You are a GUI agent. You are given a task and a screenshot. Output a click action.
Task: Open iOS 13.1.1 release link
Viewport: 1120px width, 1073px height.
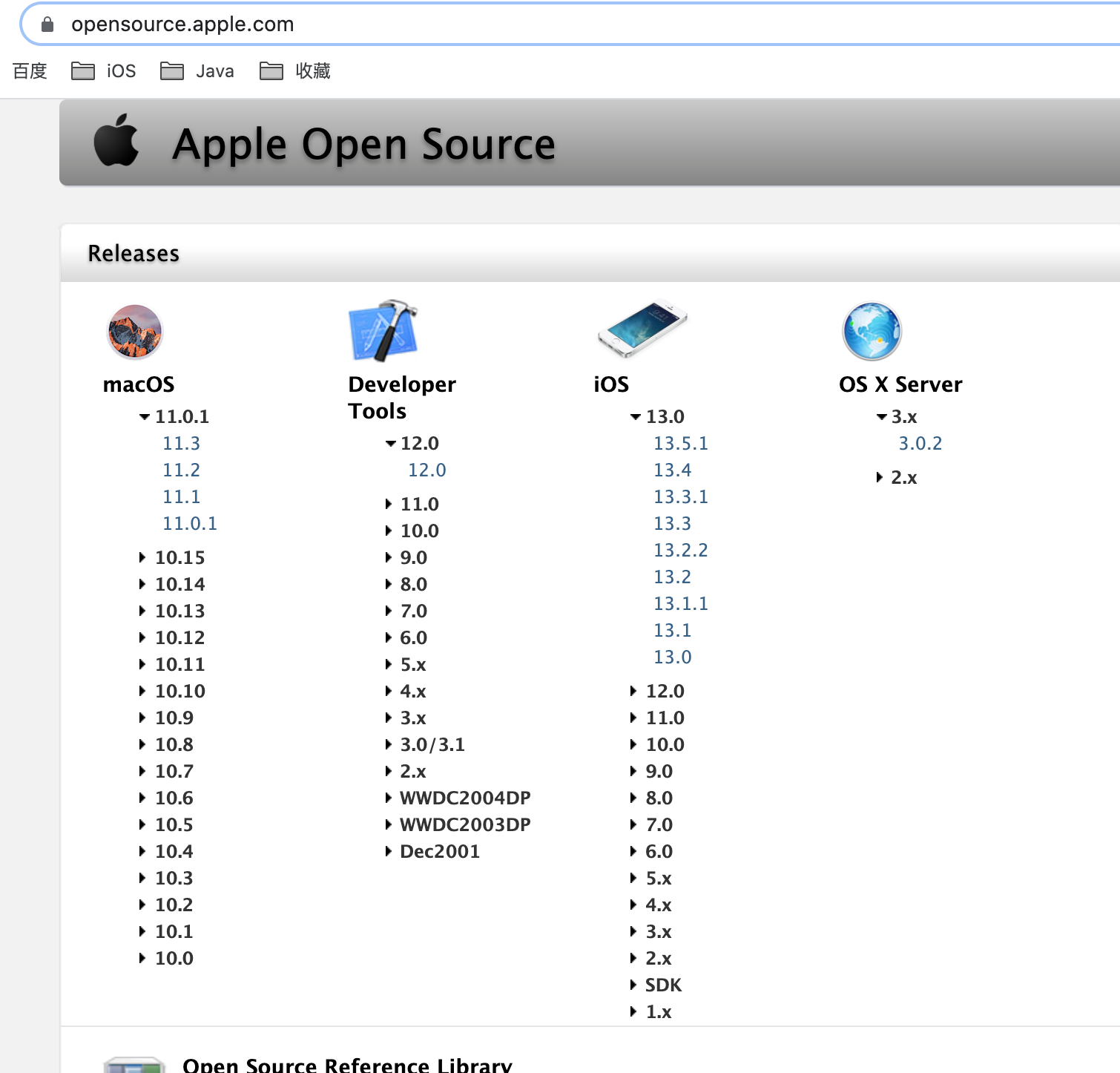[681, 603]
